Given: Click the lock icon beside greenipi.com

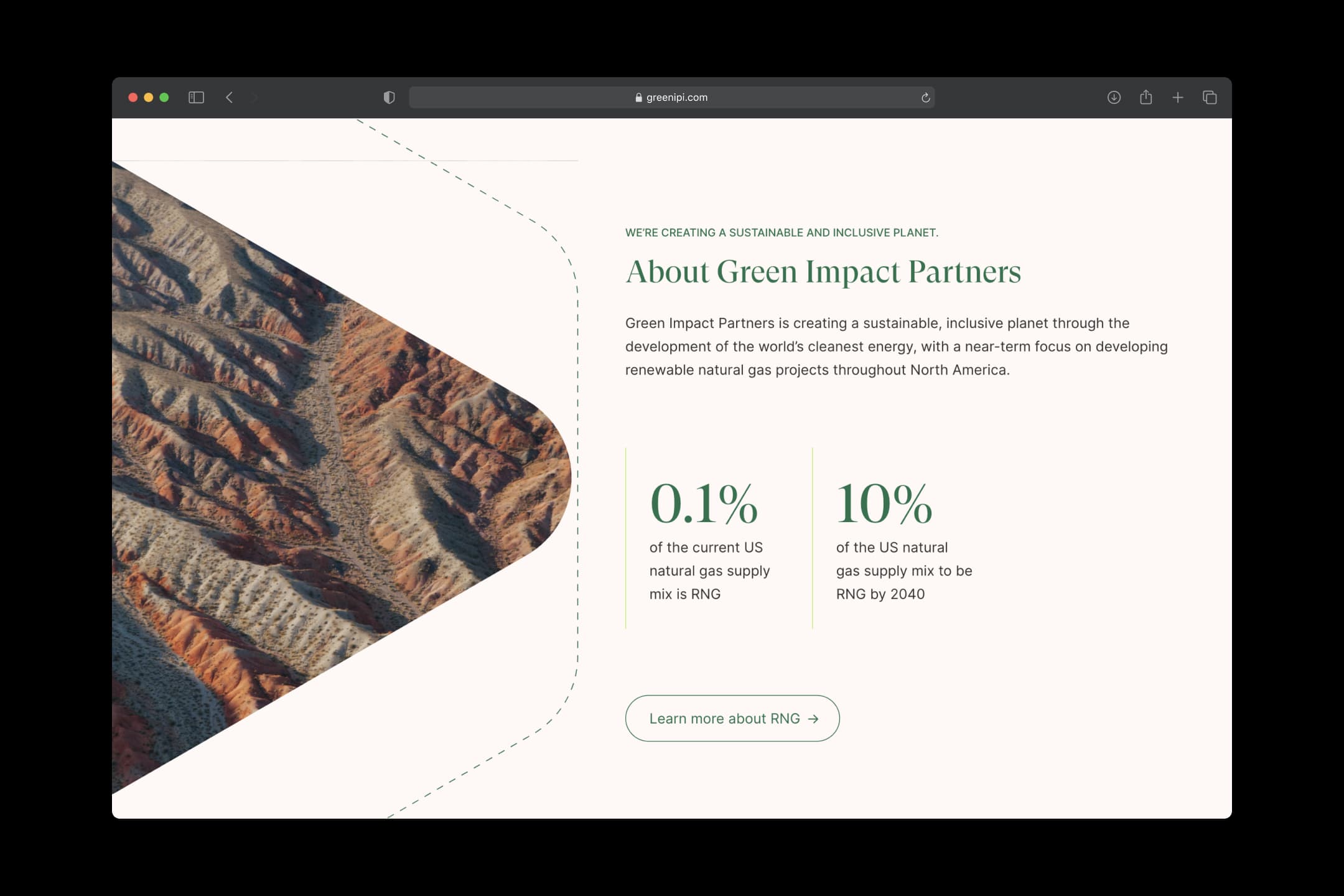Looking at the screenshot, I should point(638,98).
